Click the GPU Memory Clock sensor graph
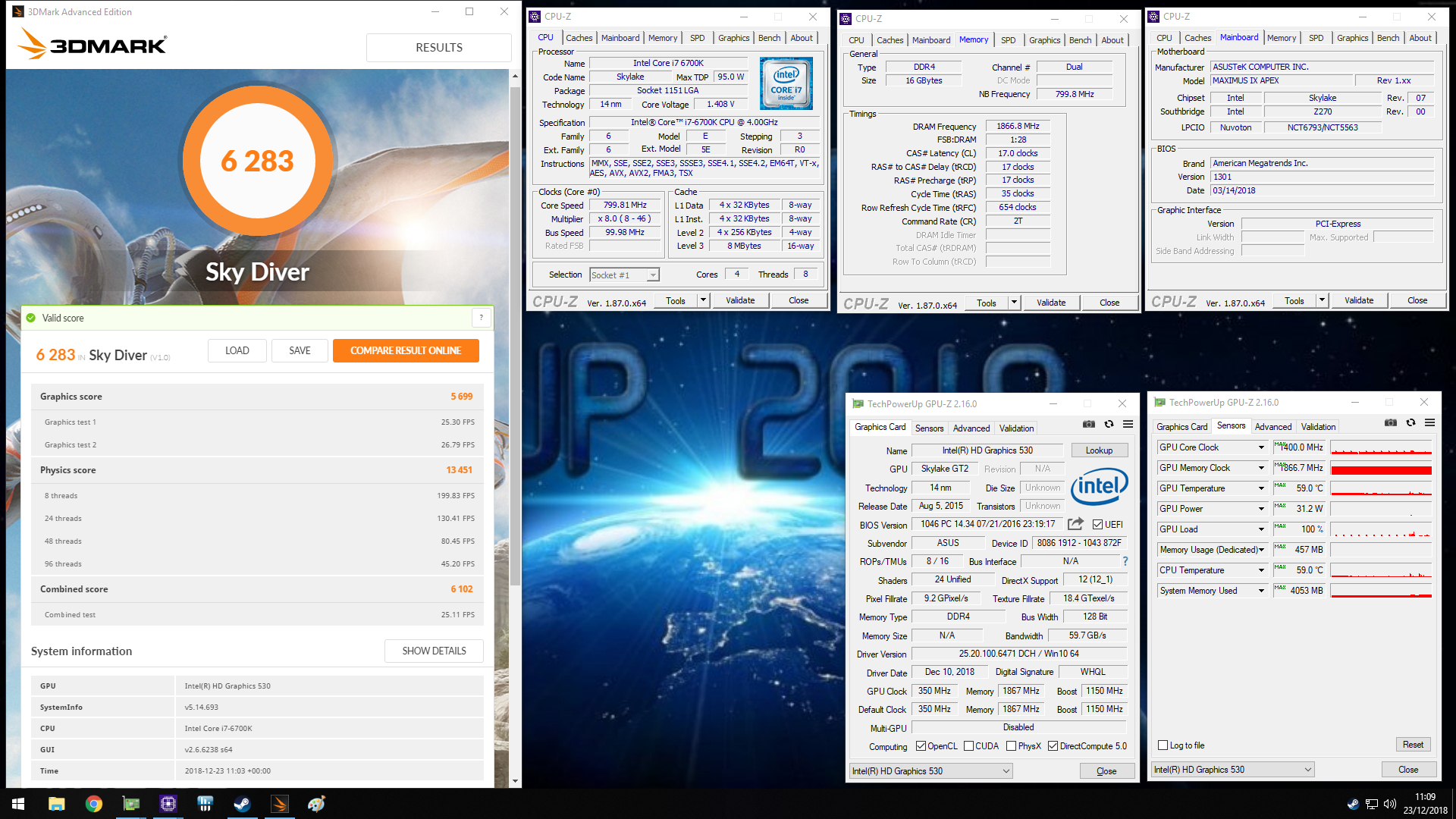The image size is (1456, 819). [x=1381, y=468]
